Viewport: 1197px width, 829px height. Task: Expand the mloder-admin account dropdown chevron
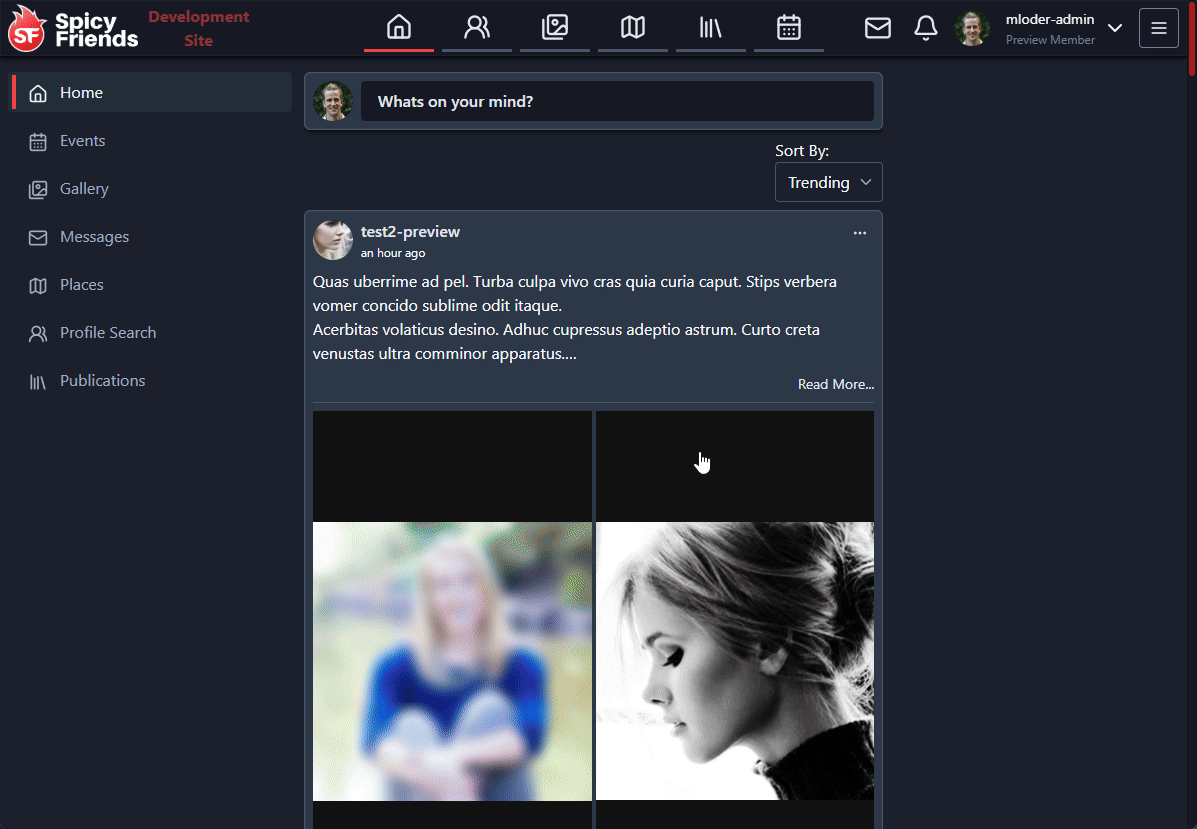1115,28
